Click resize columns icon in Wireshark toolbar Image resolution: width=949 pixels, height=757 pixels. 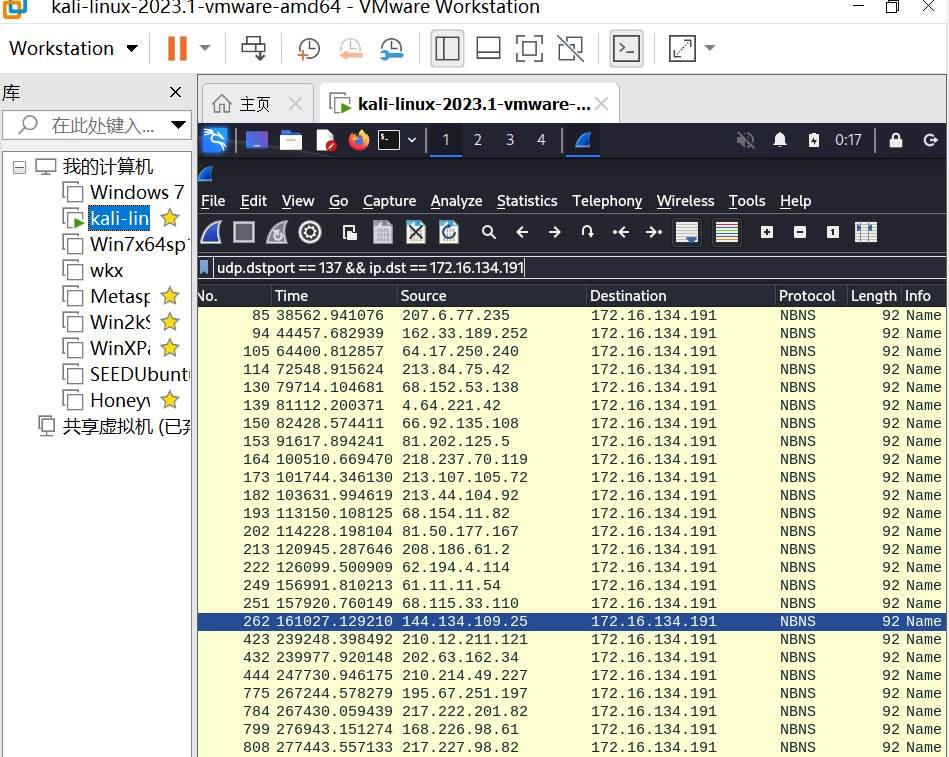pos(866,232)
